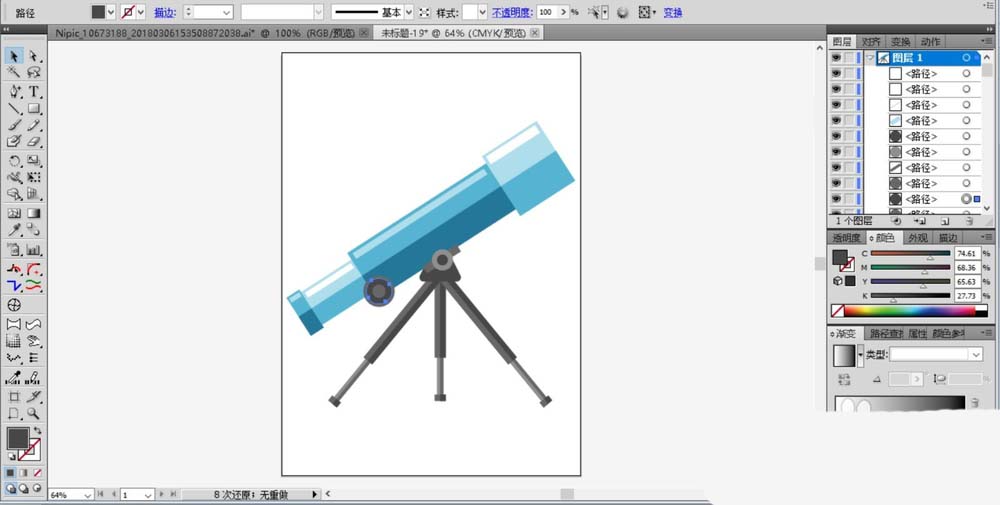Click the 不透明度 link in control bar
This screenshot has width=1000, height=505.
tap(511, 12)
